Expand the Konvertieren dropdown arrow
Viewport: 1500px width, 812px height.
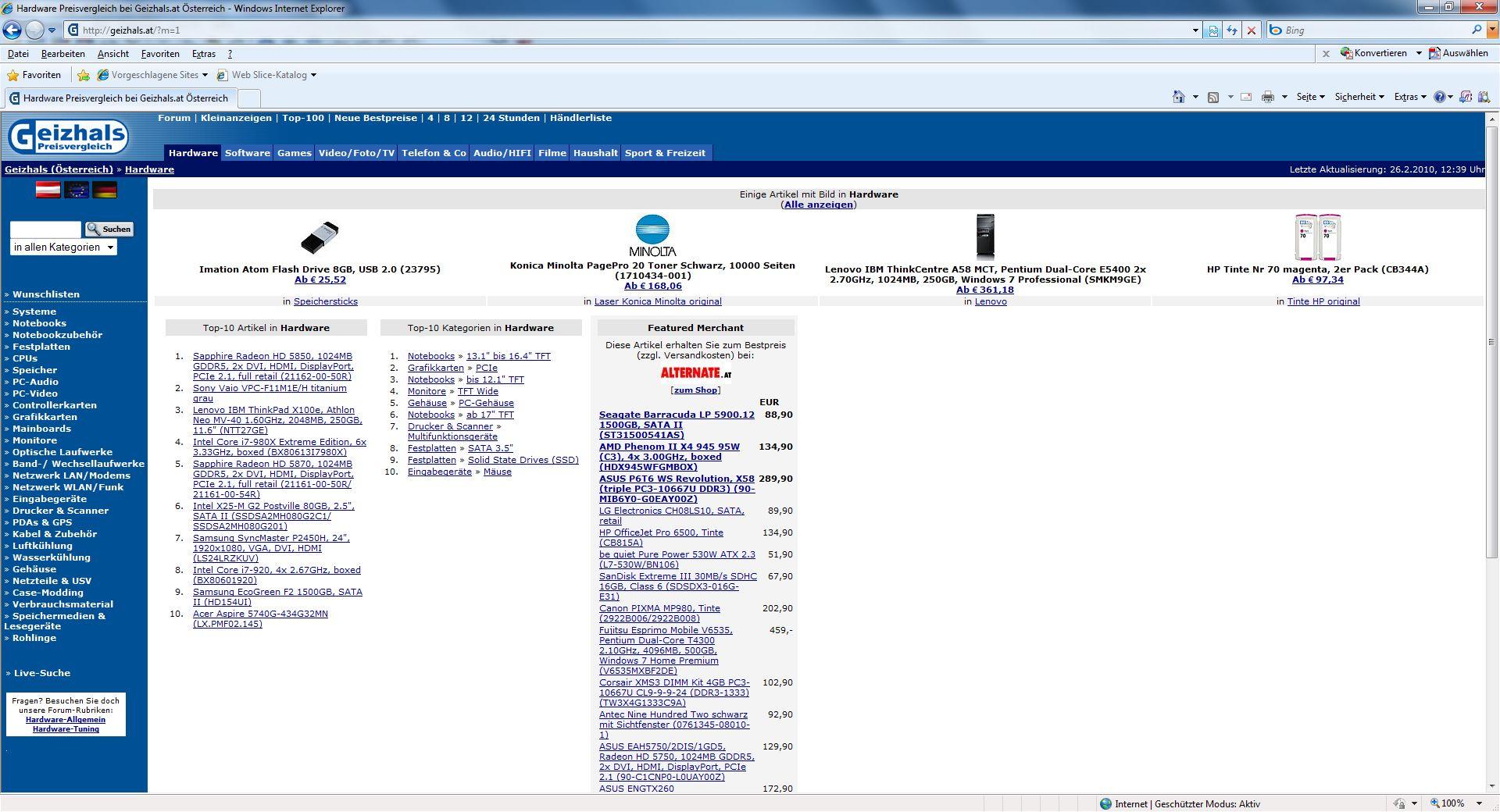(x=1419, y=53)
